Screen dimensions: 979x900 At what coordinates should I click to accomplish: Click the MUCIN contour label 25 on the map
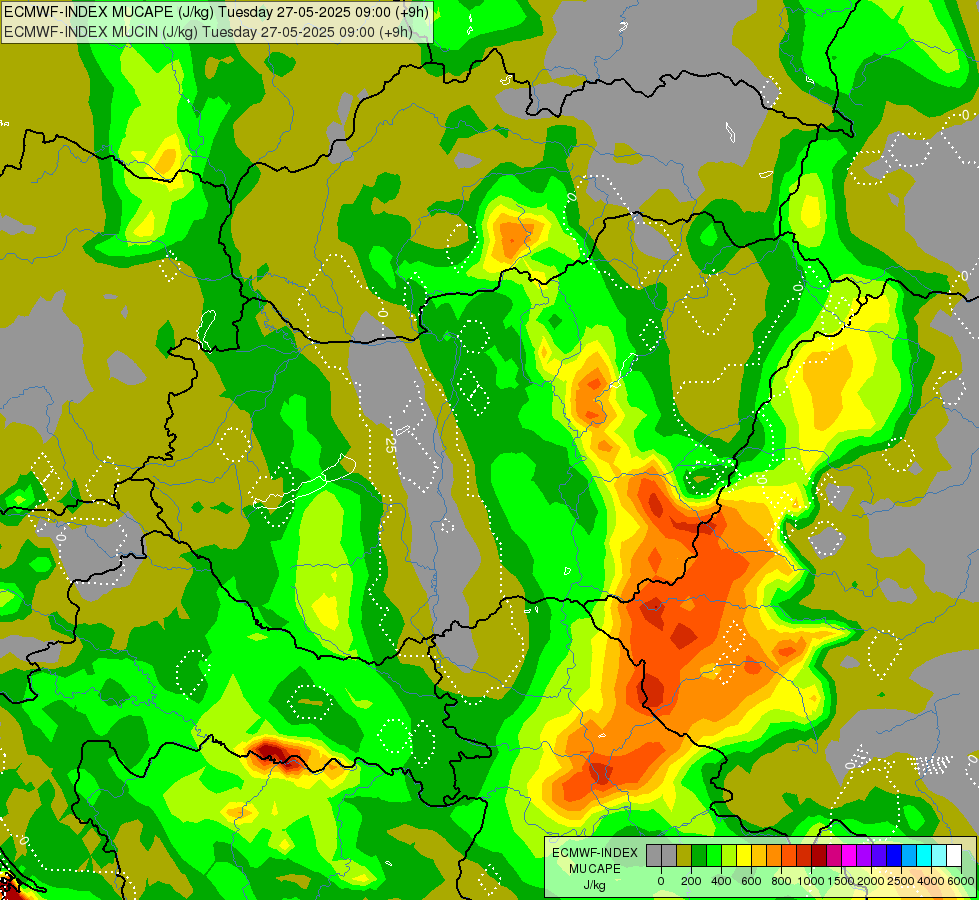point(391,445)
